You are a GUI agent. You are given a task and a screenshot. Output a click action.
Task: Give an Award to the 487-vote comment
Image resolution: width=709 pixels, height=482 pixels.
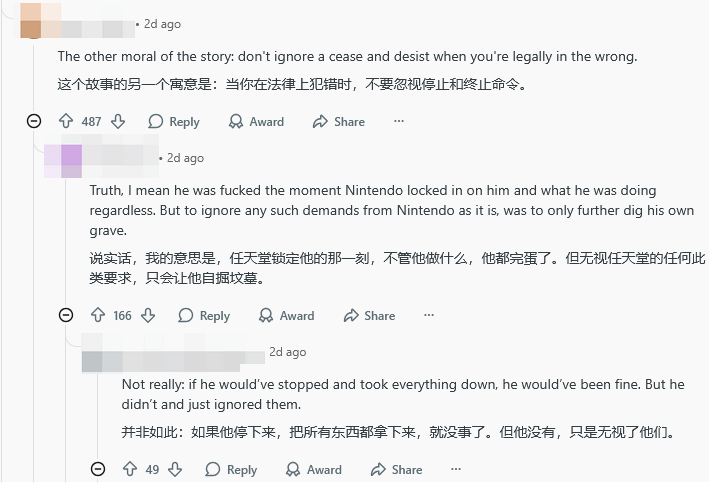click(x=256, y=121)
